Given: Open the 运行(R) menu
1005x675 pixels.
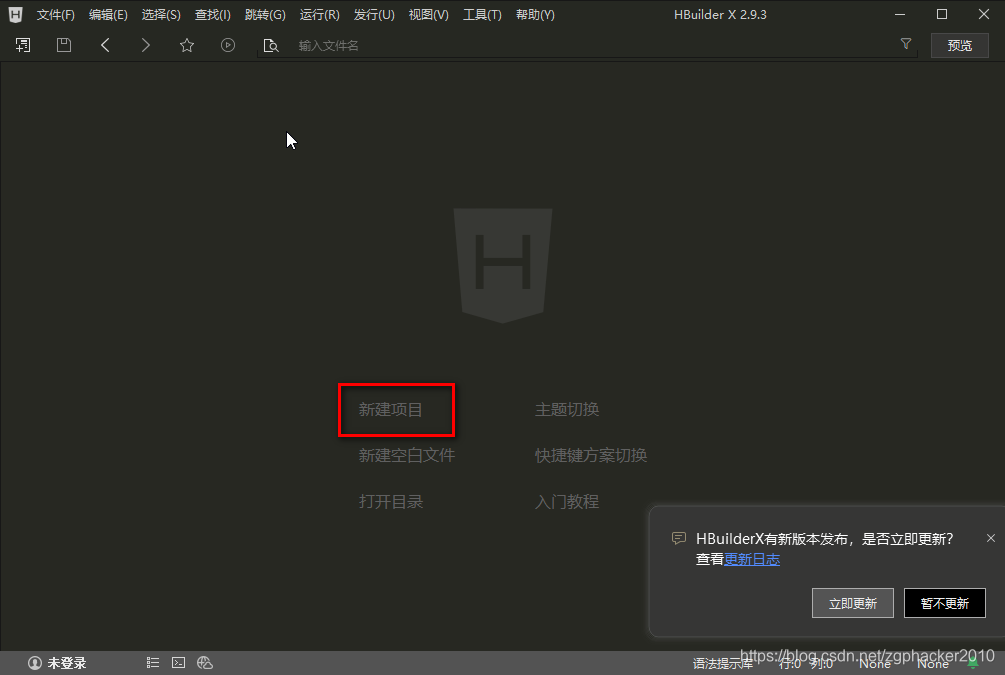Looking at the screenshot, I should tap(320, 15).
